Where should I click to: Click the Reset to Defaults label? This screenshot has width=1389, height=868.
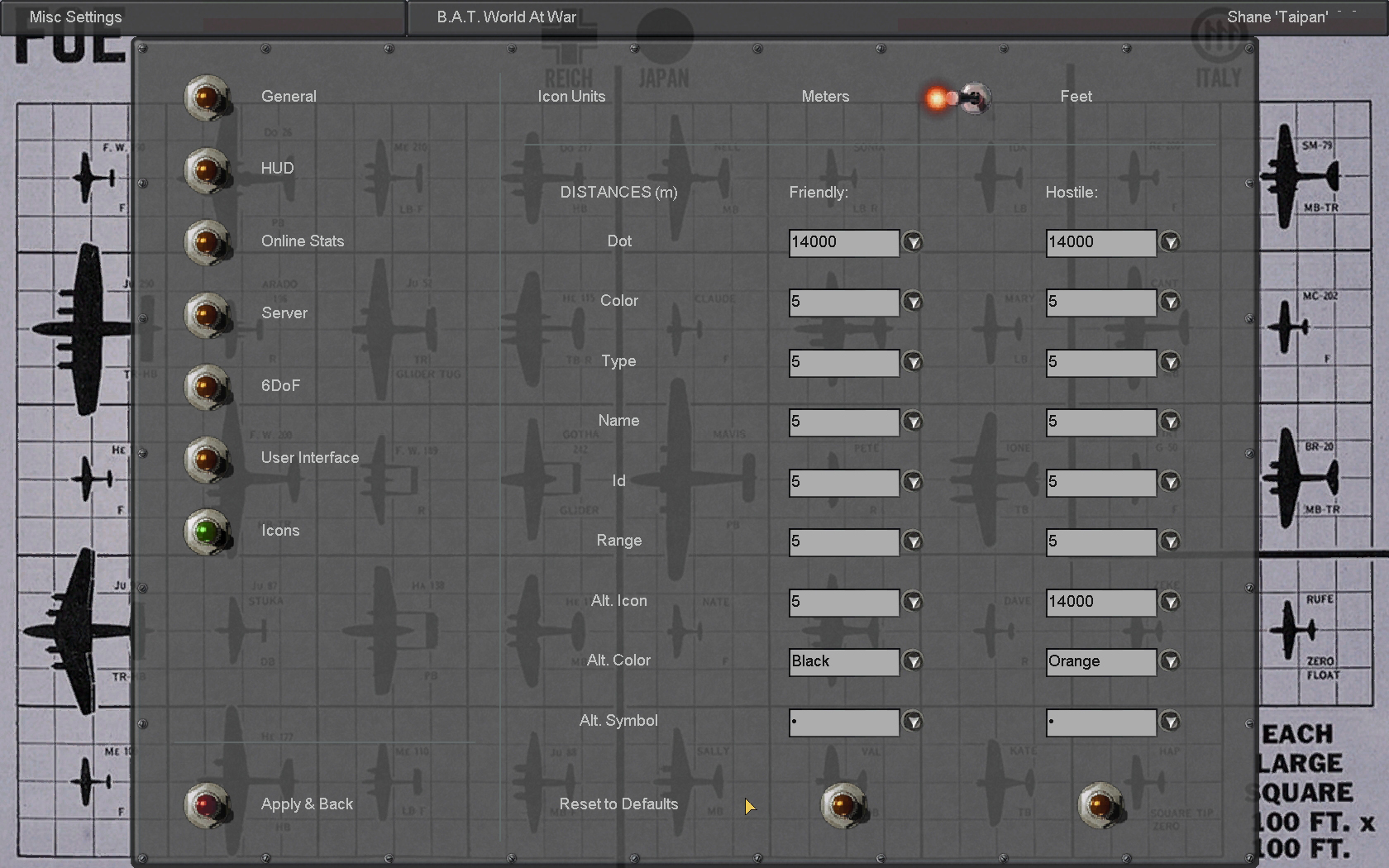[x=618, y=804]
